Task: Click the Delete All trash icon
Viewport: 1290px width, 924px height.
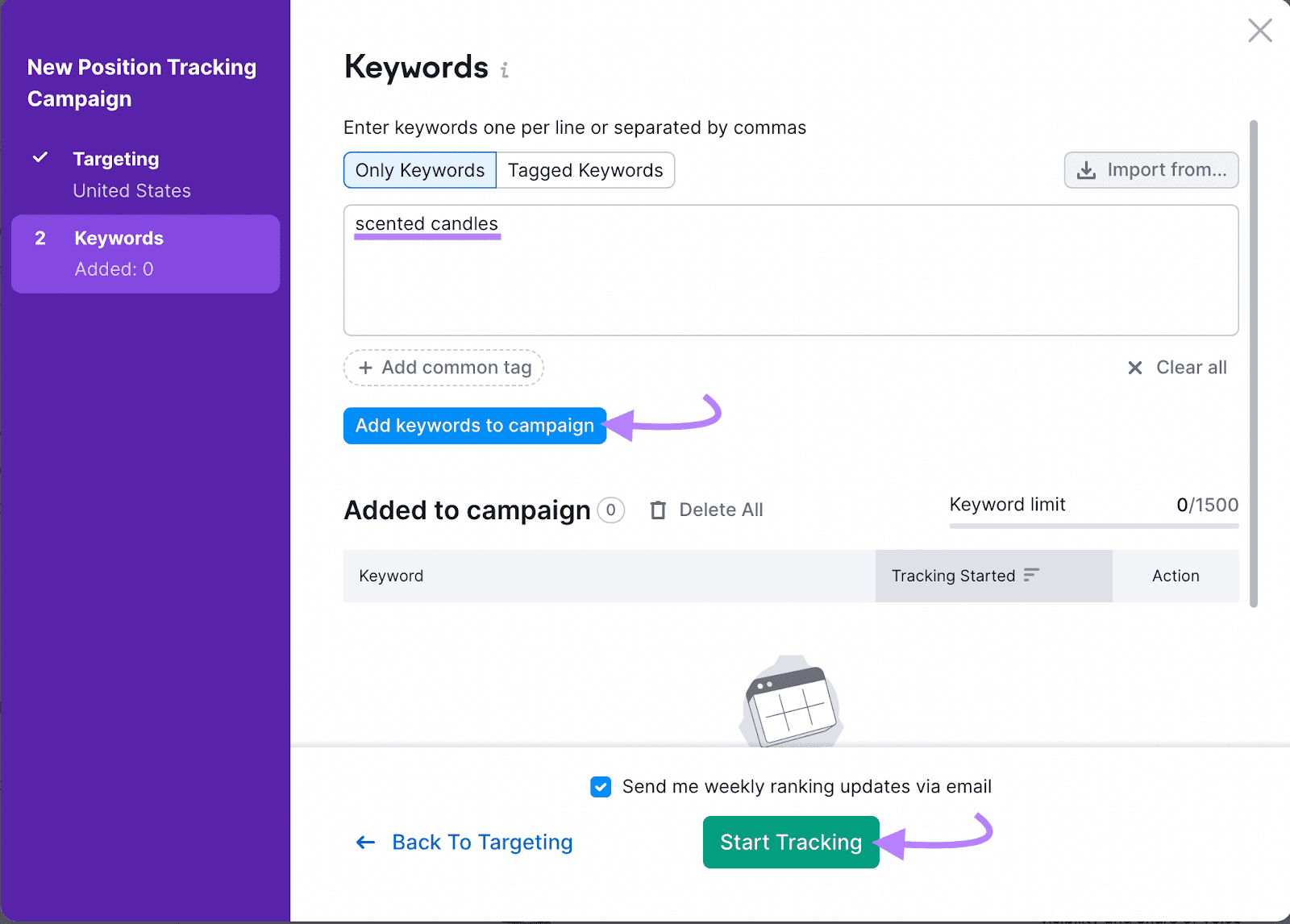Action: 659,510
